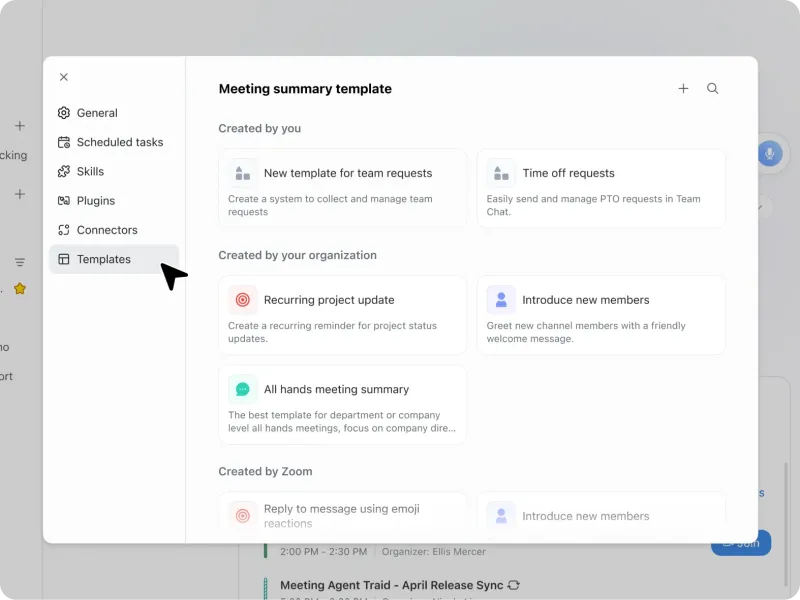The height and width of the screenshot is (600, 800).
Task: Open All hands meeting summary template
Action: point(342,405)
